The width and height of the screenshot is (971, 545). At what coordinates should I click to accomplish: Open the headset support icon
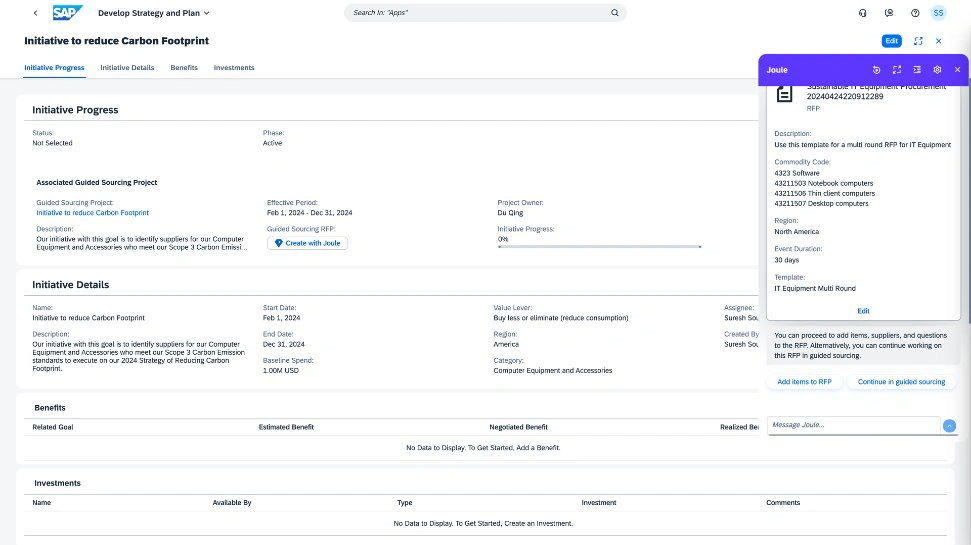[x=863, y=13]
